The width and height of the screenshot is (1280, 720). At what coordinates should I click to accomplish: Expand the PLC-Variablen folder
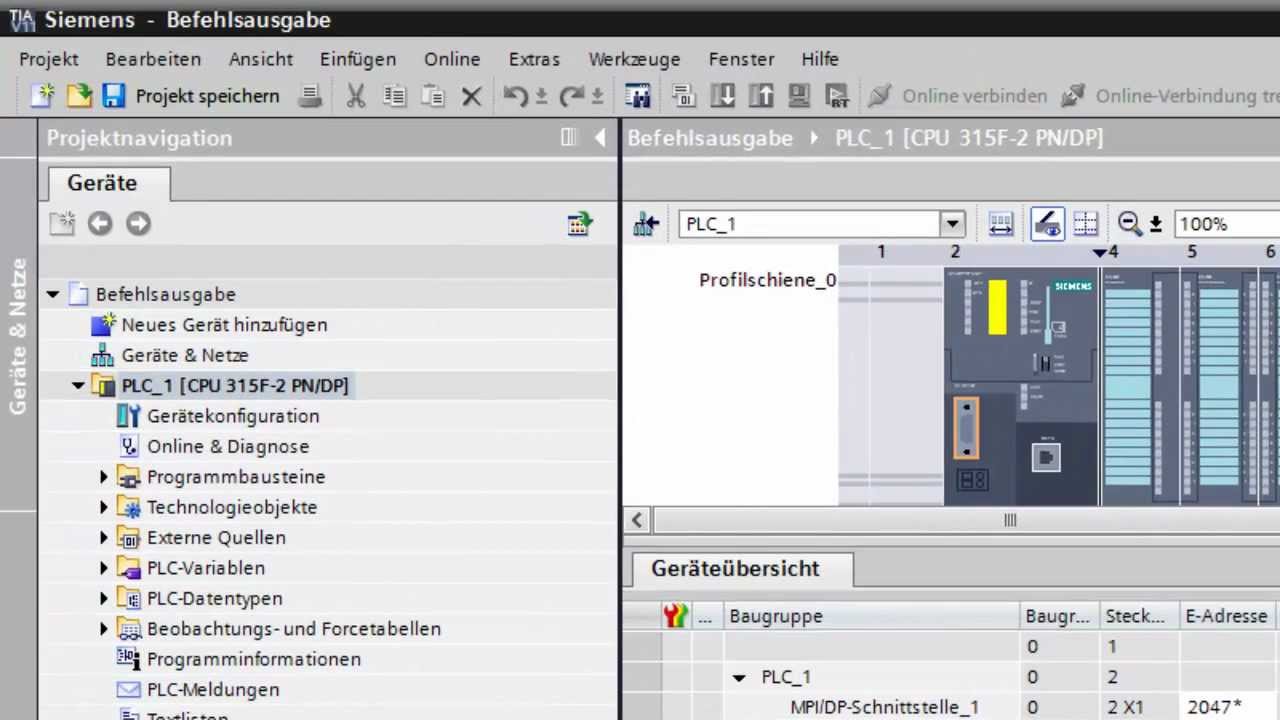pyautogui.click(x=104, y=568)
